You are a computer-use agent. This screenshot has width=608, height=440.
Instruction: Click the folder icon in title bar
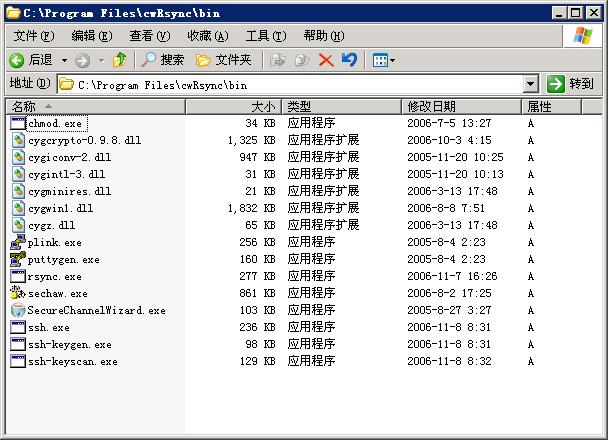13,13
